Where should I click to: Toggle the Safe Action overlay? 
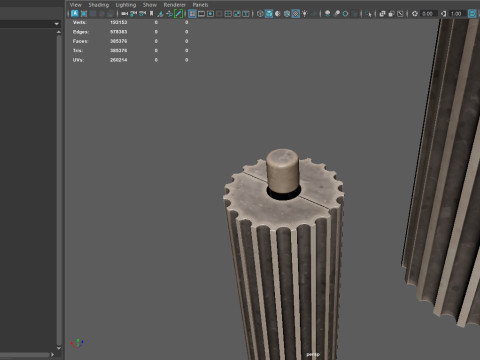tap(237, 13)
